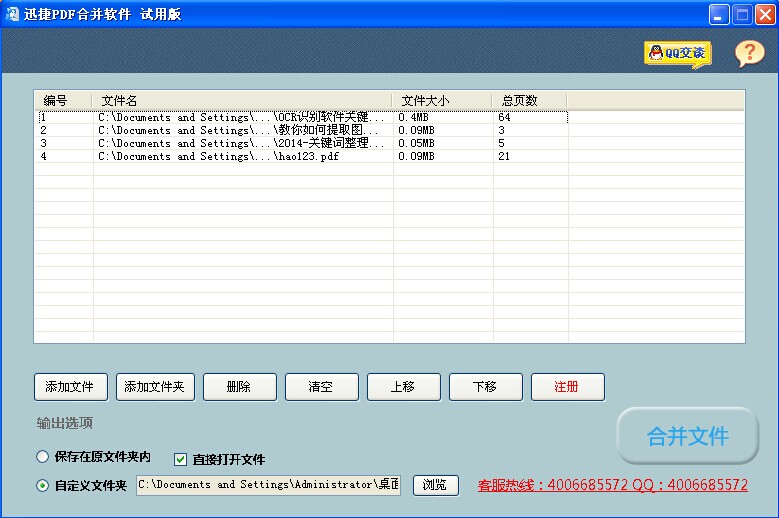This screenshot has height=518, width=779.
Task: Start merging with 合并文件 button
Action: tap(687, 436)
